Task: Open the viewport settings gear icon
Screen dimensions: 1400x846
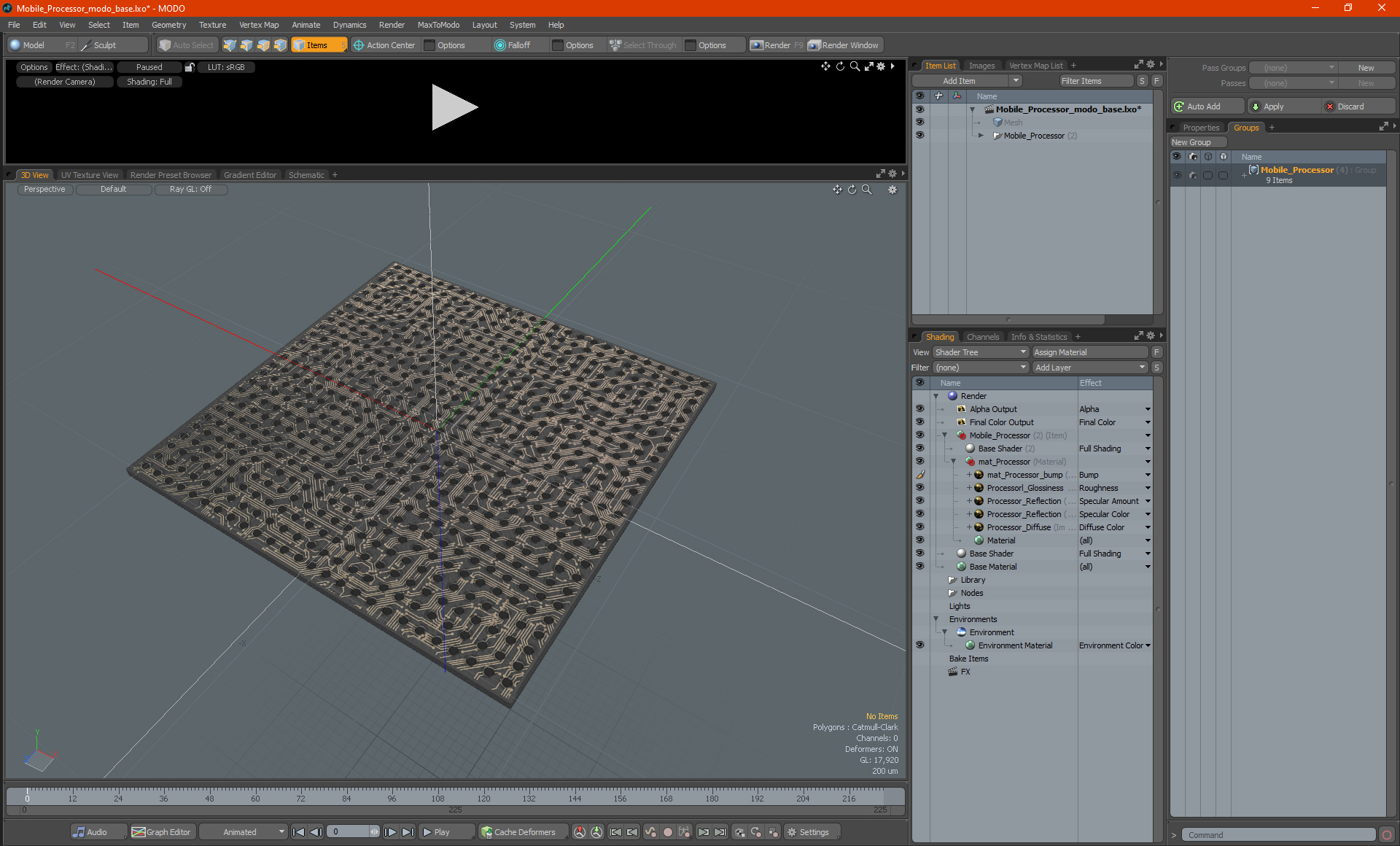Action: tap(892, 190)
